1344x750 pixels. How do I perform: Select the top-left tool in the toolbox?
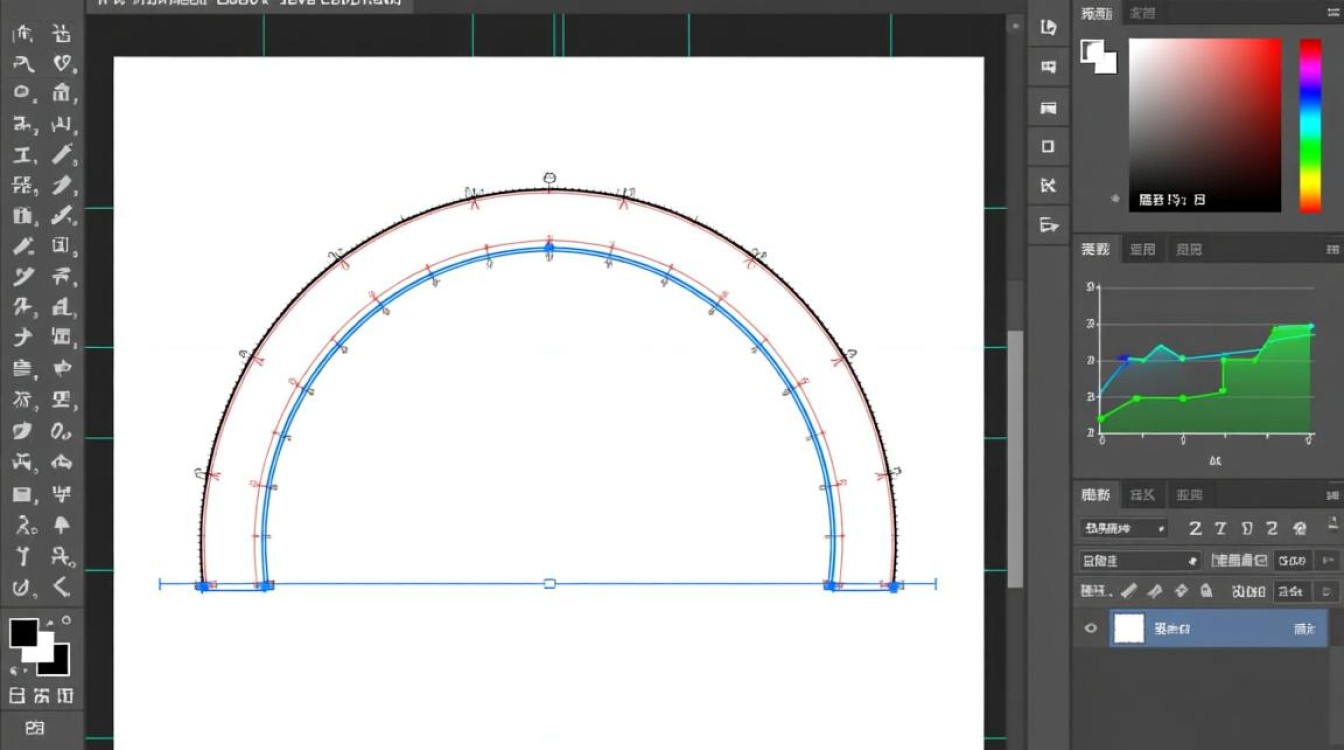pos(23,34)
